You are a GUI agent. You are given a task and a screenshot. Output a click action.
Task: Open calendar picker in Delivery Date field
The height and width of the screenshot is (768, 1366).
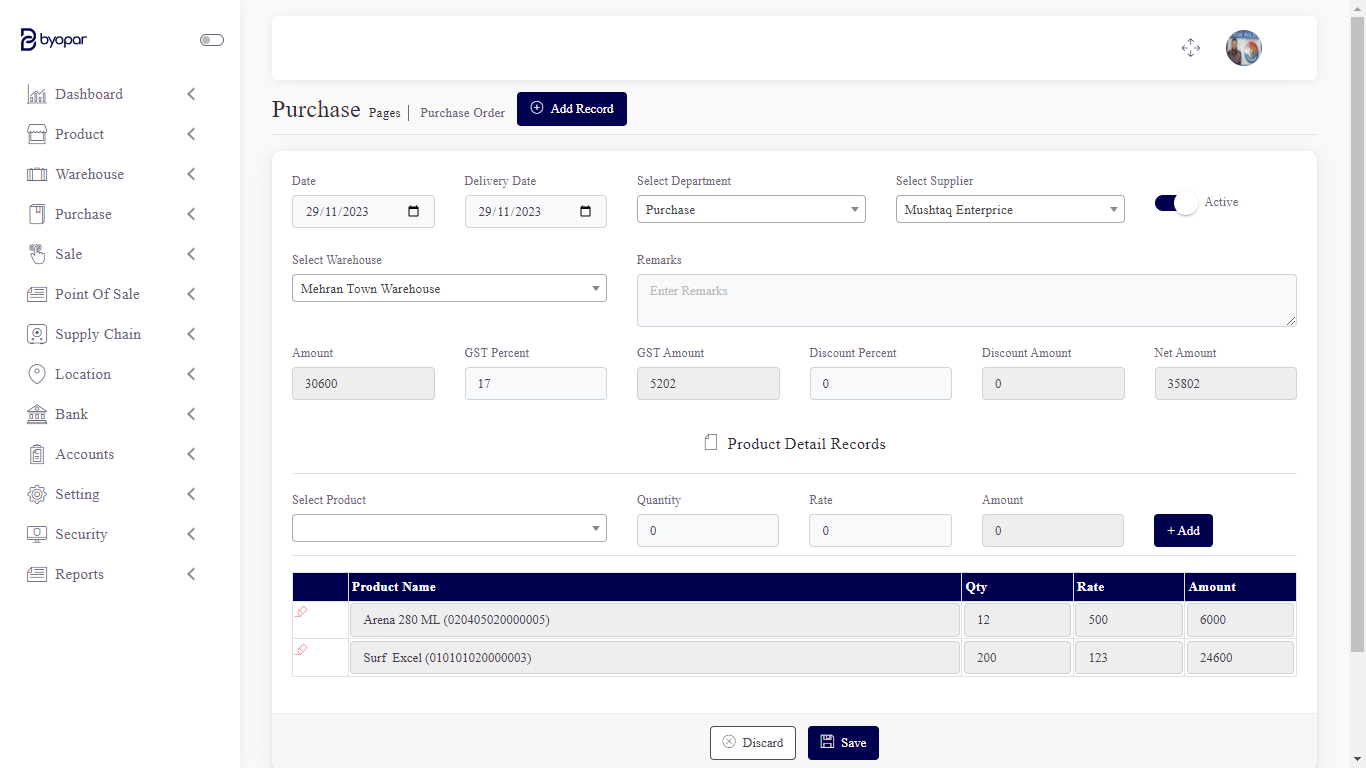tap(586, 212)
